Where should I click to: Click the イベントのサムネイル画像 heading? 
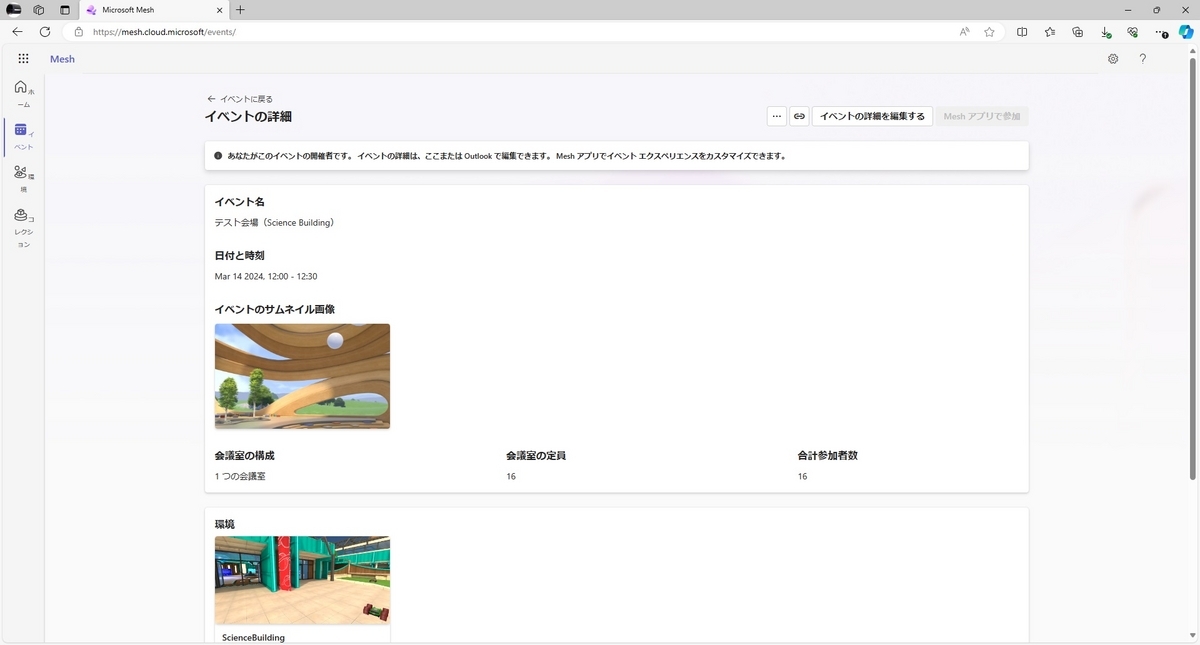coord(274,310)
